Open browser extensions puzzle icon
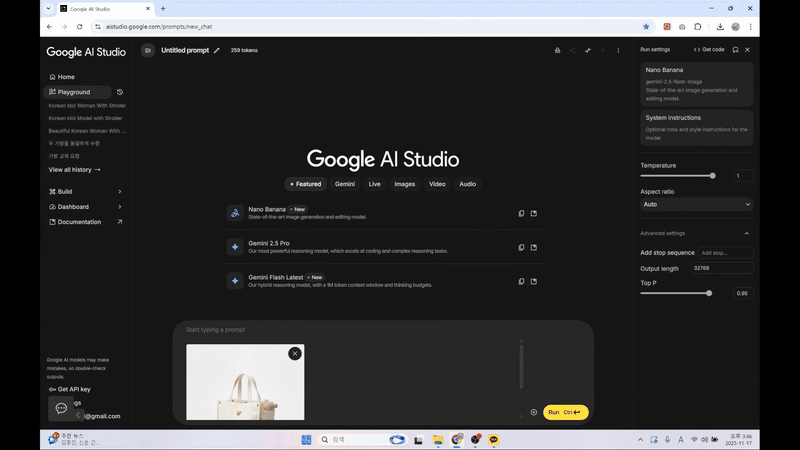Viewport: 800px width, 450px height. pyautogui.click(x=697, y=27)
